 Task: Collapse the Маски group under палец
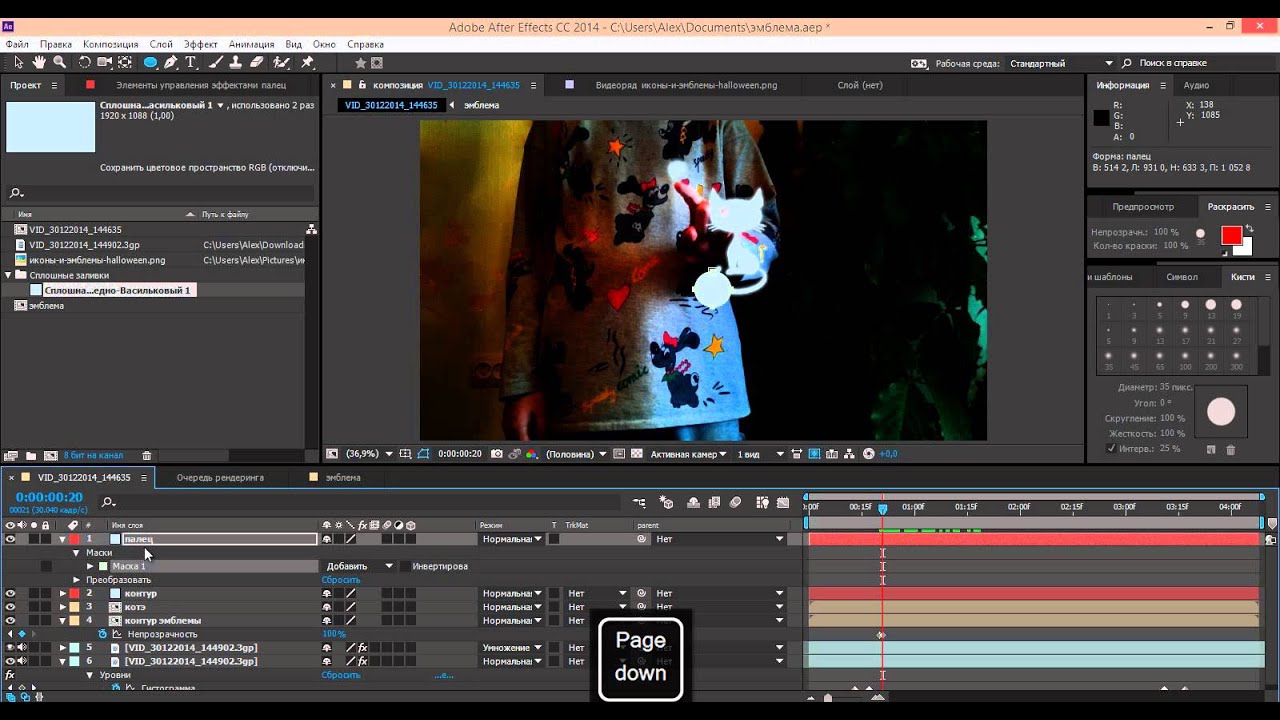(x=76, y=553)
